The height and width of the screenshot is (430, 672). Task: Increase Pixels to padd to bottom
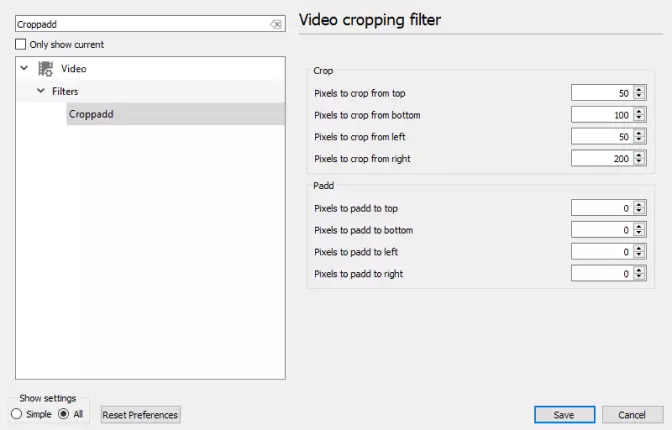point(639,226)
